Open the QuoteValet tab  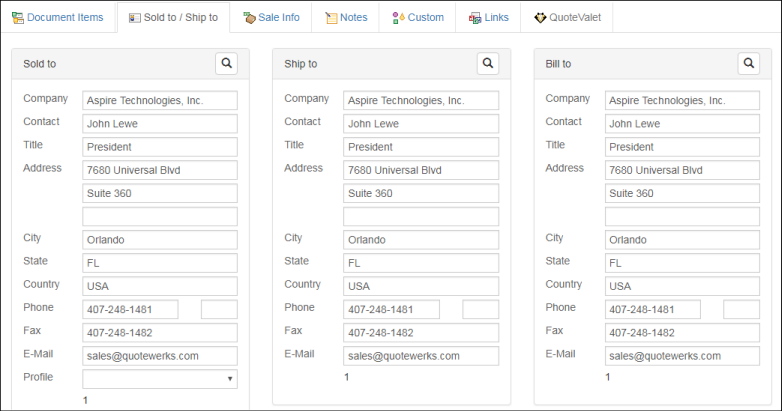(567, 17)
